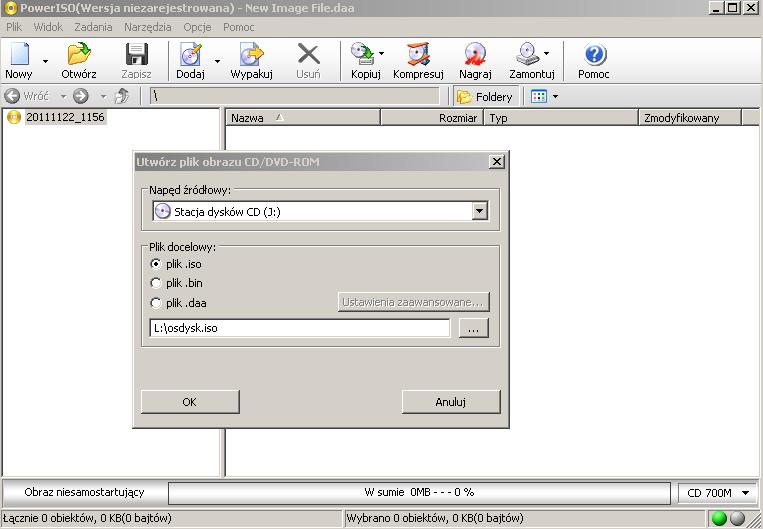Click the Wróć back arrow icon
This screenshot has height=529, width=763.
point(12,96)
